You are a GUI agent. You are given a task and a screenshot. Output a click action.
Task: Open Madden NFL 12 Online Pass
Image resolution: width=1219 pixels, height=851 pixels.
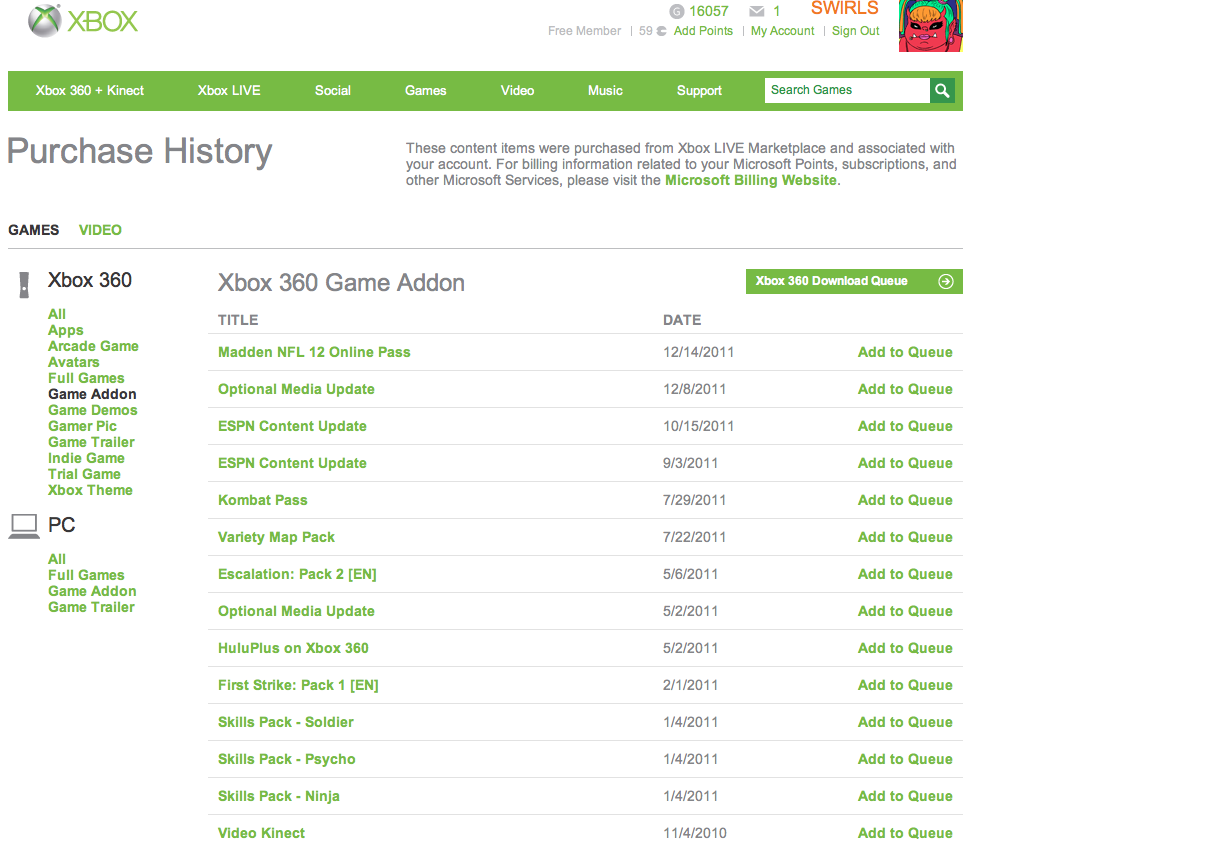pyautogui.click(x=314, y=352)
